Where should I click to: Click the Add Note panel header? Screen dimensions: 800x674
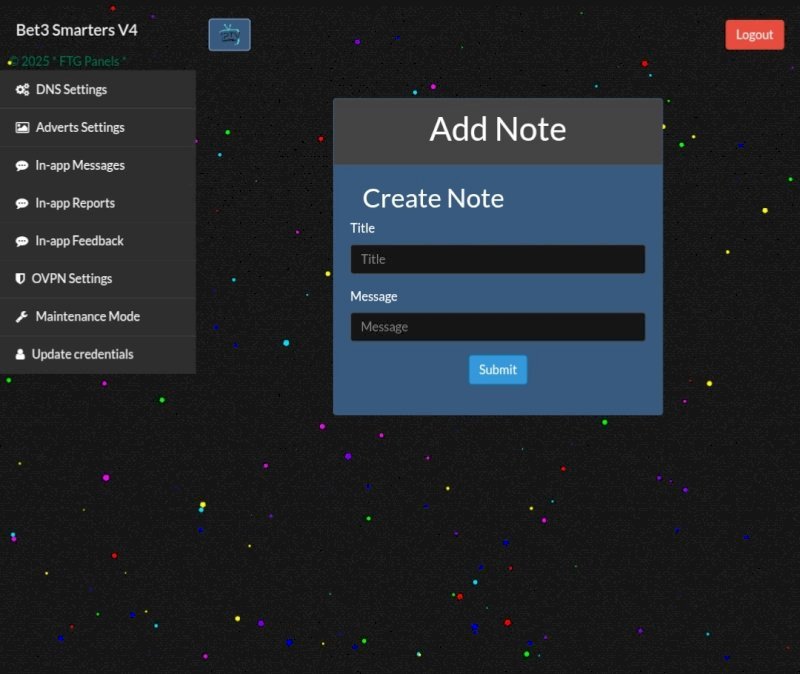pos(497,130)
